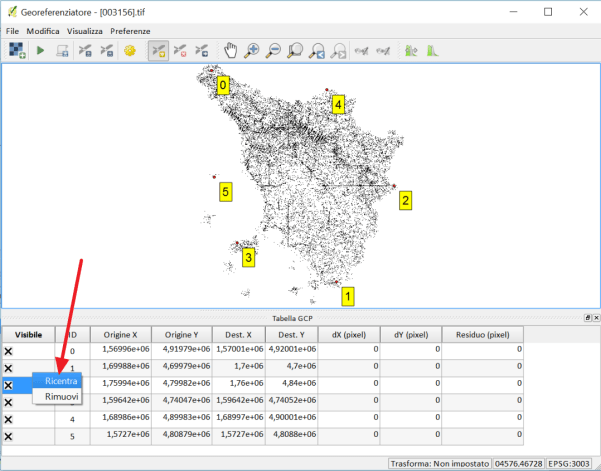Click the Zoom Out magnifier icon
601x471 pixels.
(273, 49)
